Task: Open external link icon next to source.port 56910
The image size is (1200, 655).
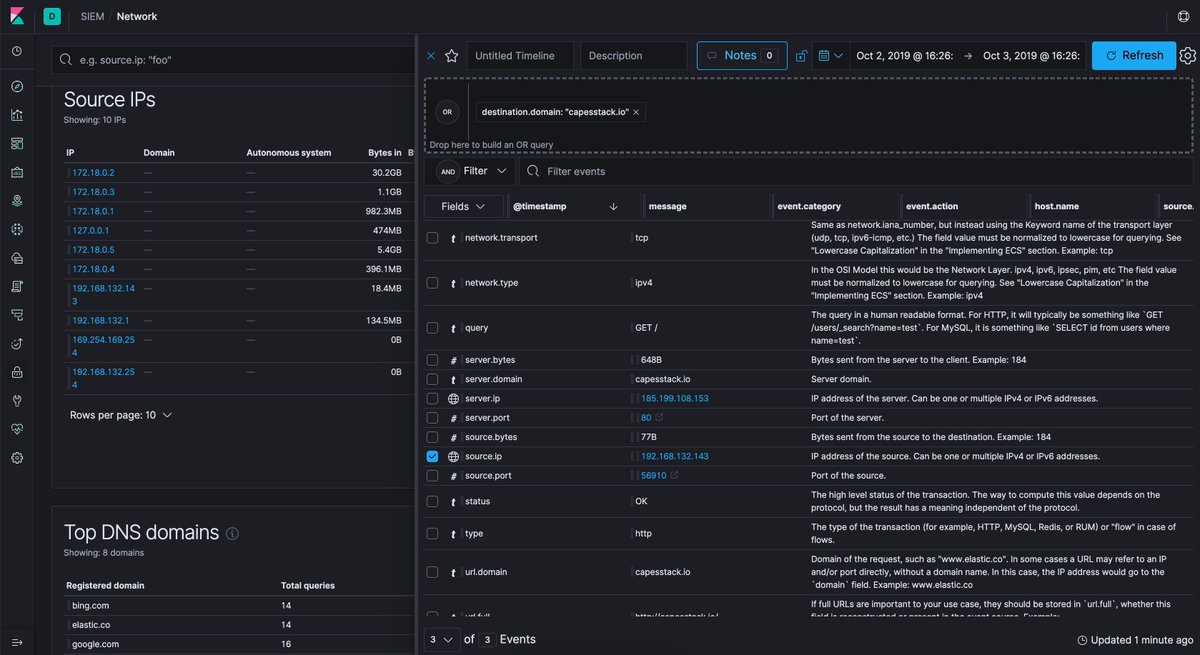Action: [x=674, y=476]
